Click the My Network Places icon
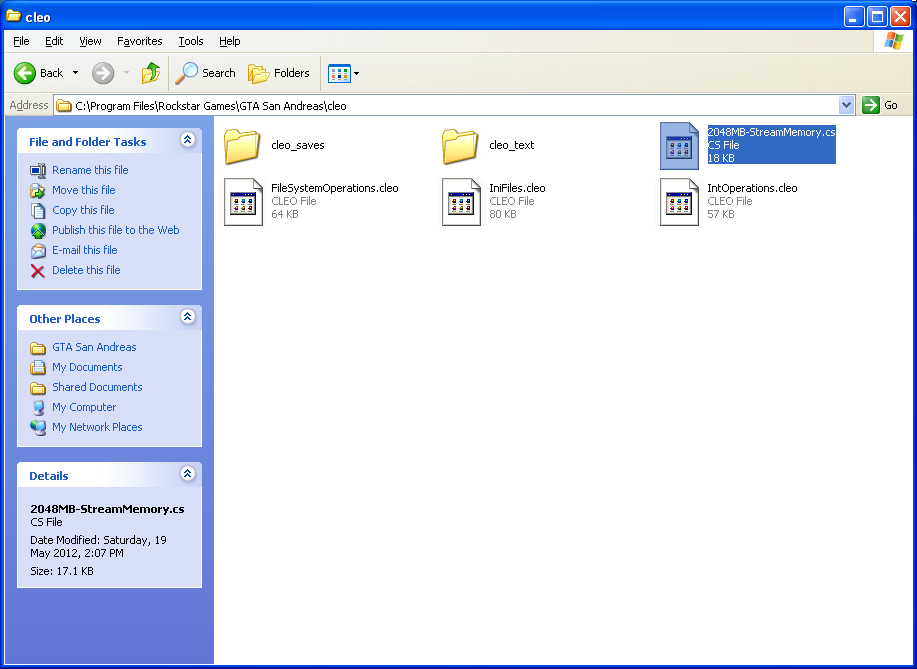 click(38, 427)
